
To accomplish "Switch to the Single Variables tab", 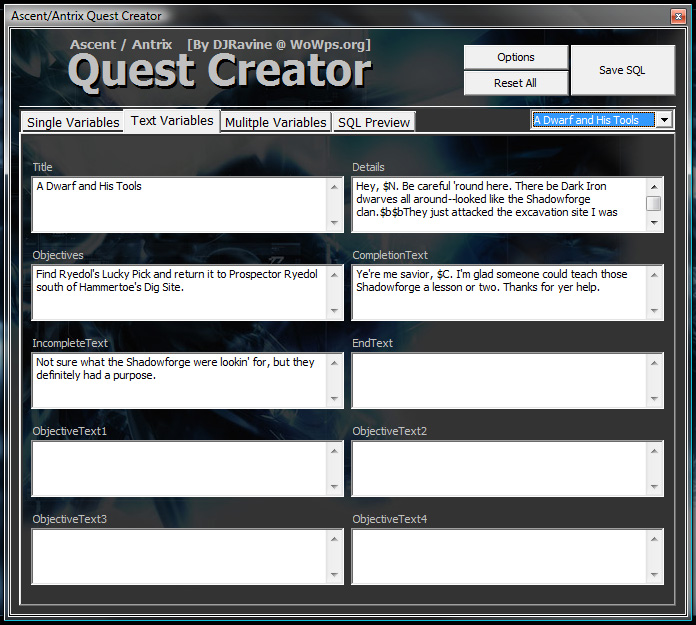I will pyautogui.click(x=73, y=122).
